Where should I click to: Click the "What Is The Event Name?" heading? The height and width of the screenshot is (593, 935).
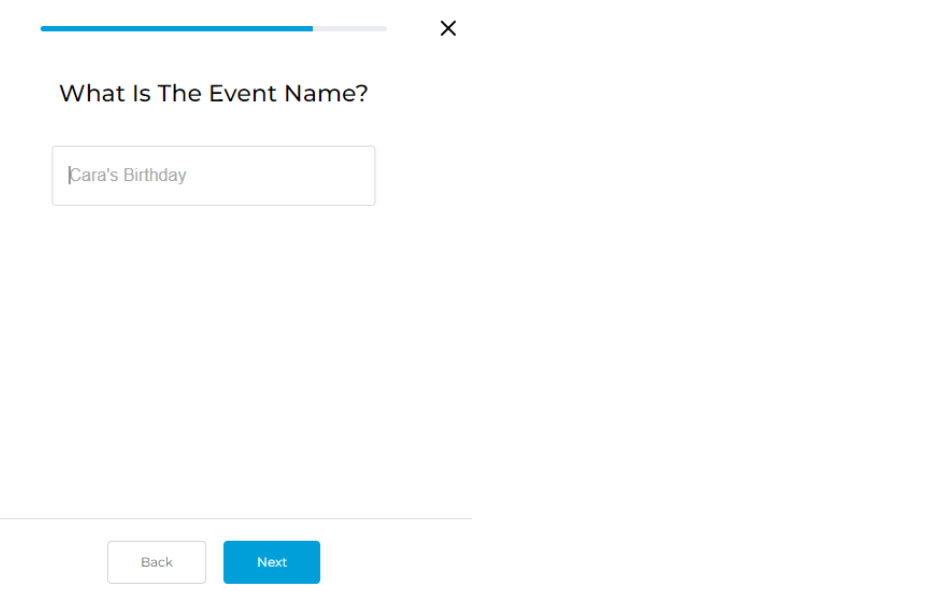pos(213,94)
